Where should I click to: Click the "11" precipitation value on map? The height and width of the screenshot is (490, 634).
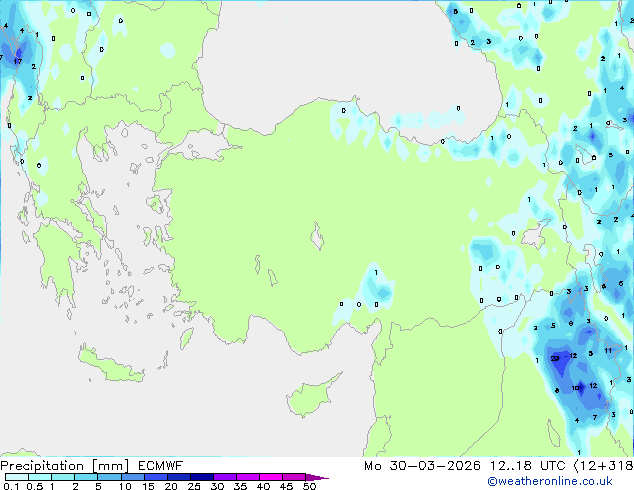(608, 351)
